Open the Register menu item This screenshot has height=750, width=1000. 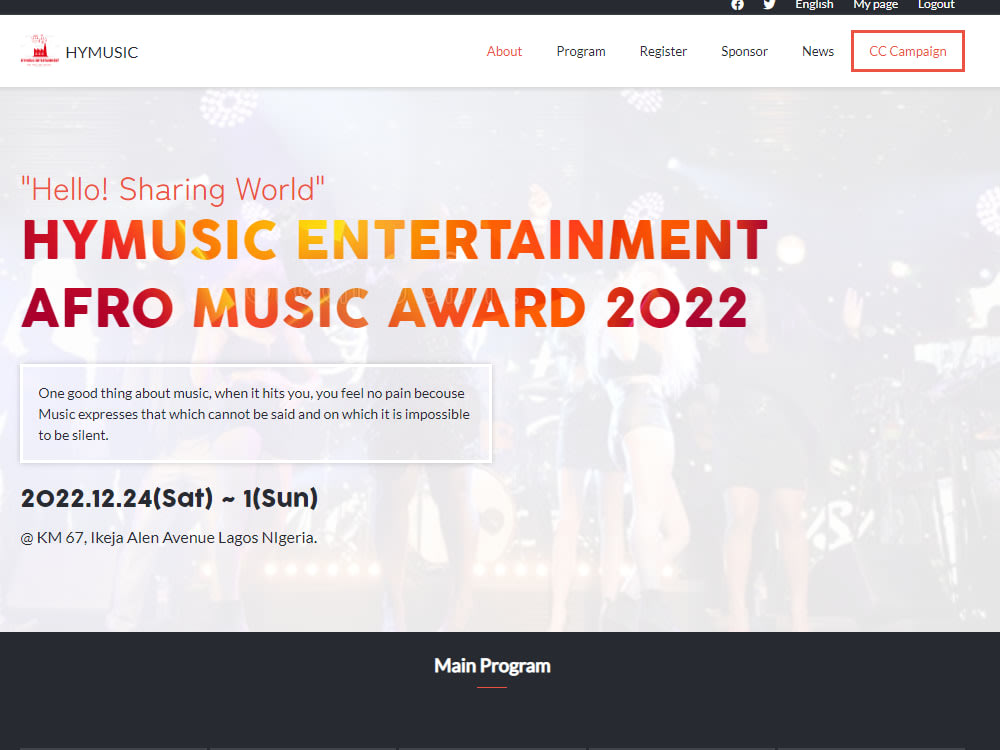663,51
